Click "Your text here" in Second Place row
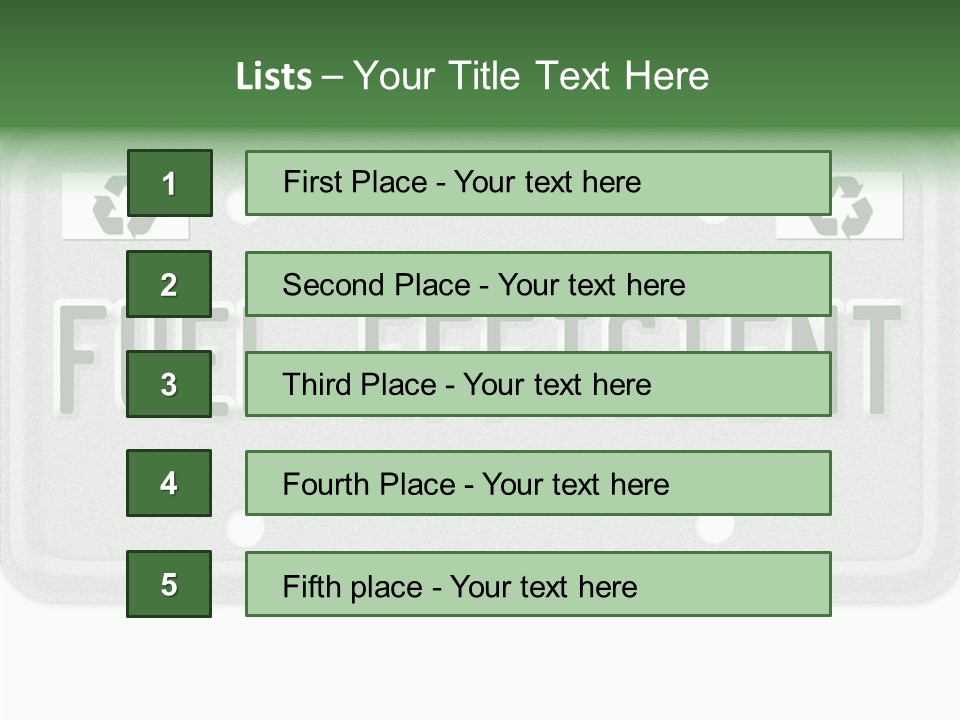Viewport: 960px width, 720px height. 592,285
